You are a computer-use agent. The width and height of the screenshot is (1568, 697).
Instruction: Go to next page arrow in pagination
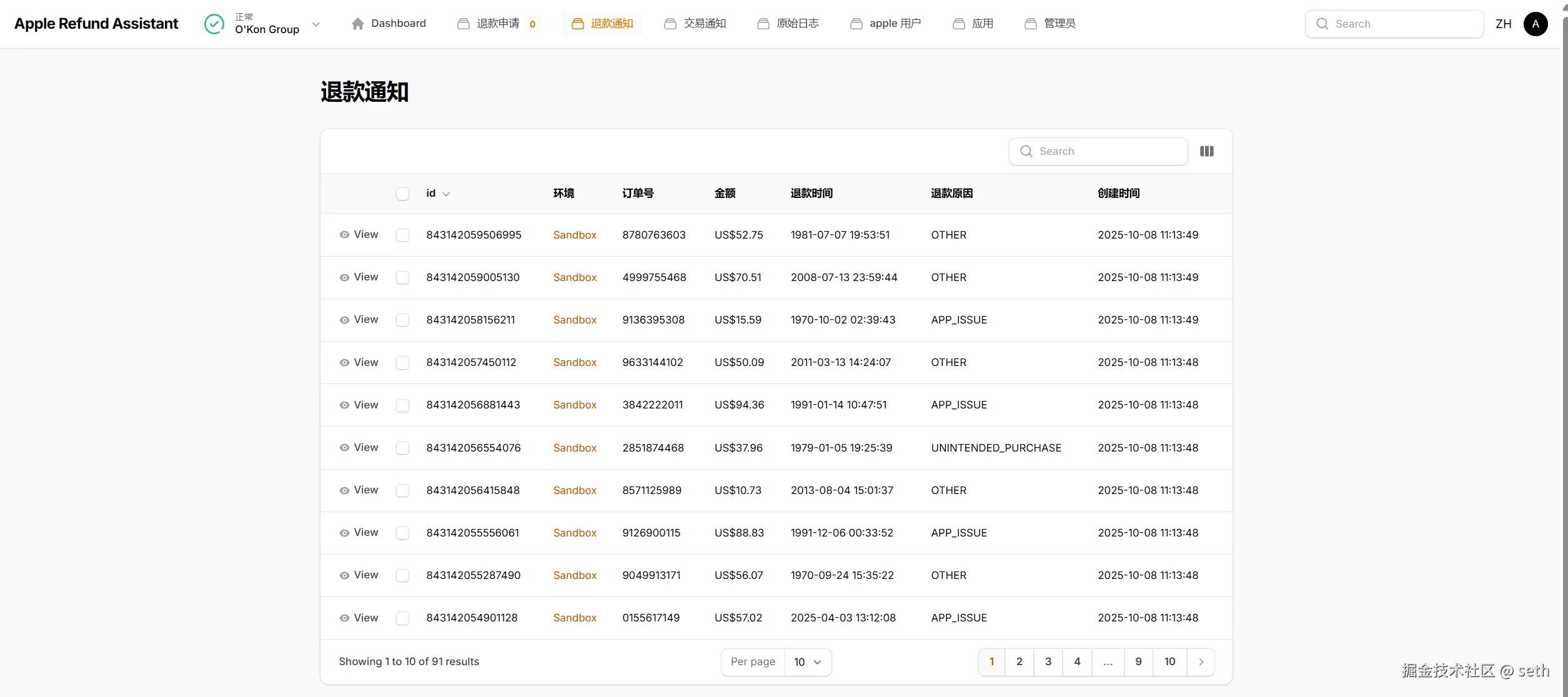pos(1200,662)
